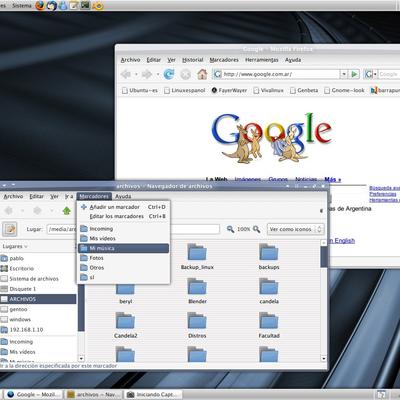Open the Lugares side pane dropdown

click(15, 246)
